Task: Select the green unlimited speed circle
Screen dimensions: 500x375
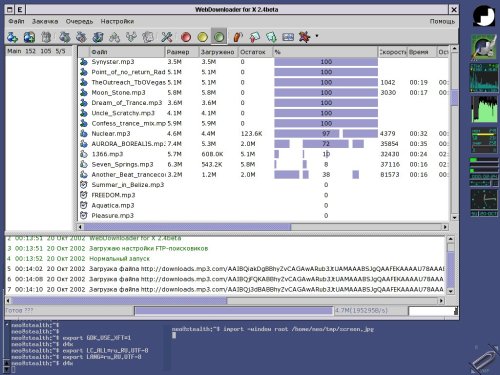Action: [x=219, y=37]
